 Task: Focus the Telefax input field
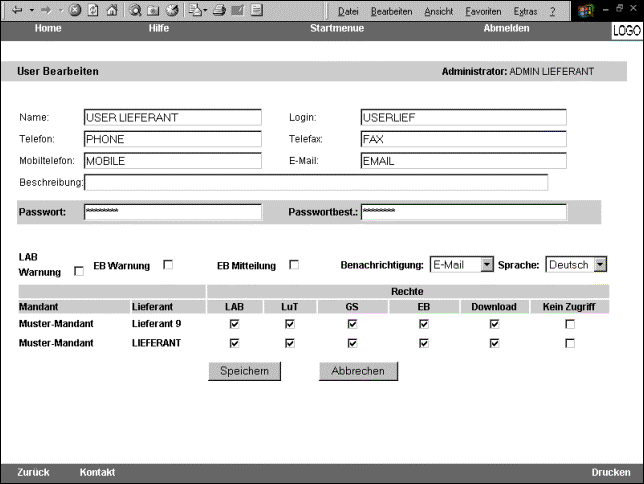pyautogui.click(x=464, y=139)
